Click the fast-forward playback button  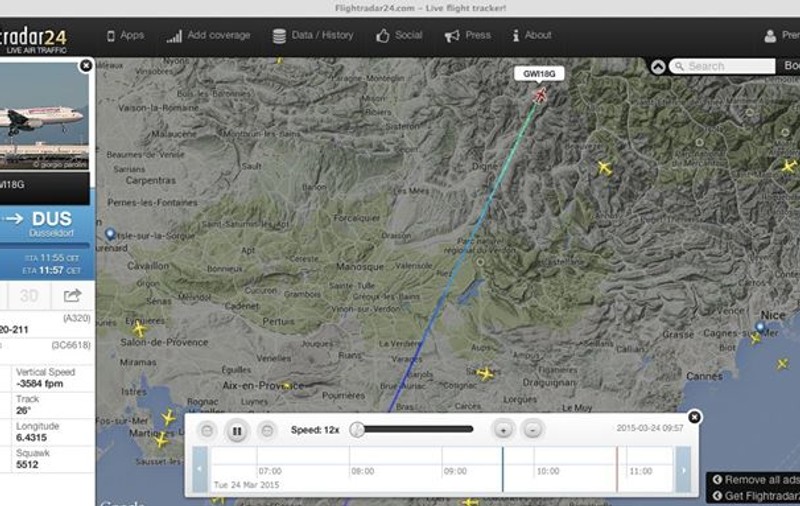point(267,431)
